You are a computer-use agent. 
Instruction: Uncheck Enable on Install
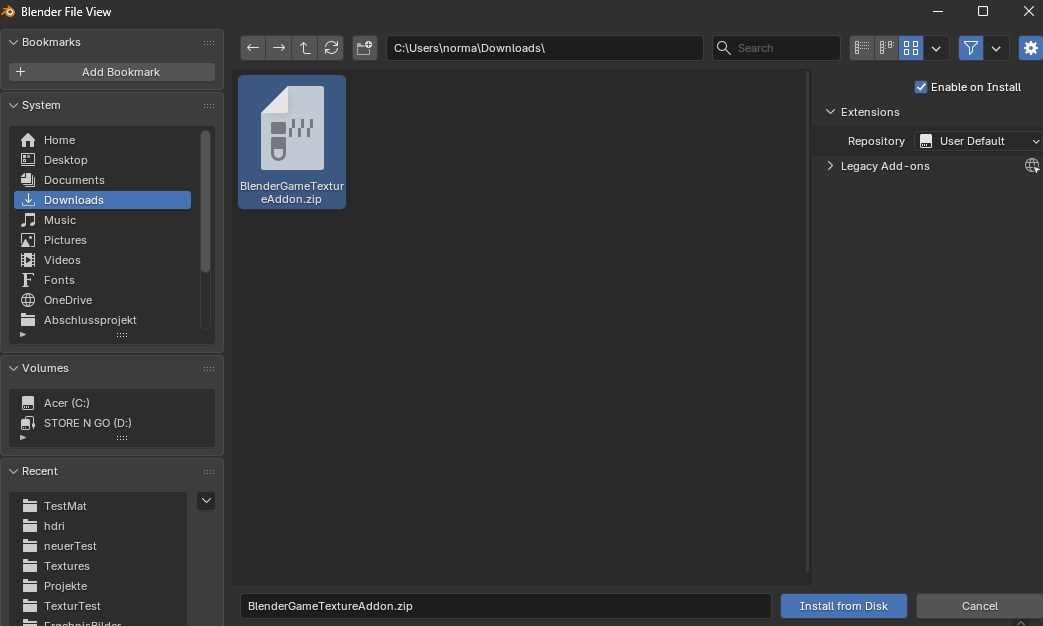point(921,87)
